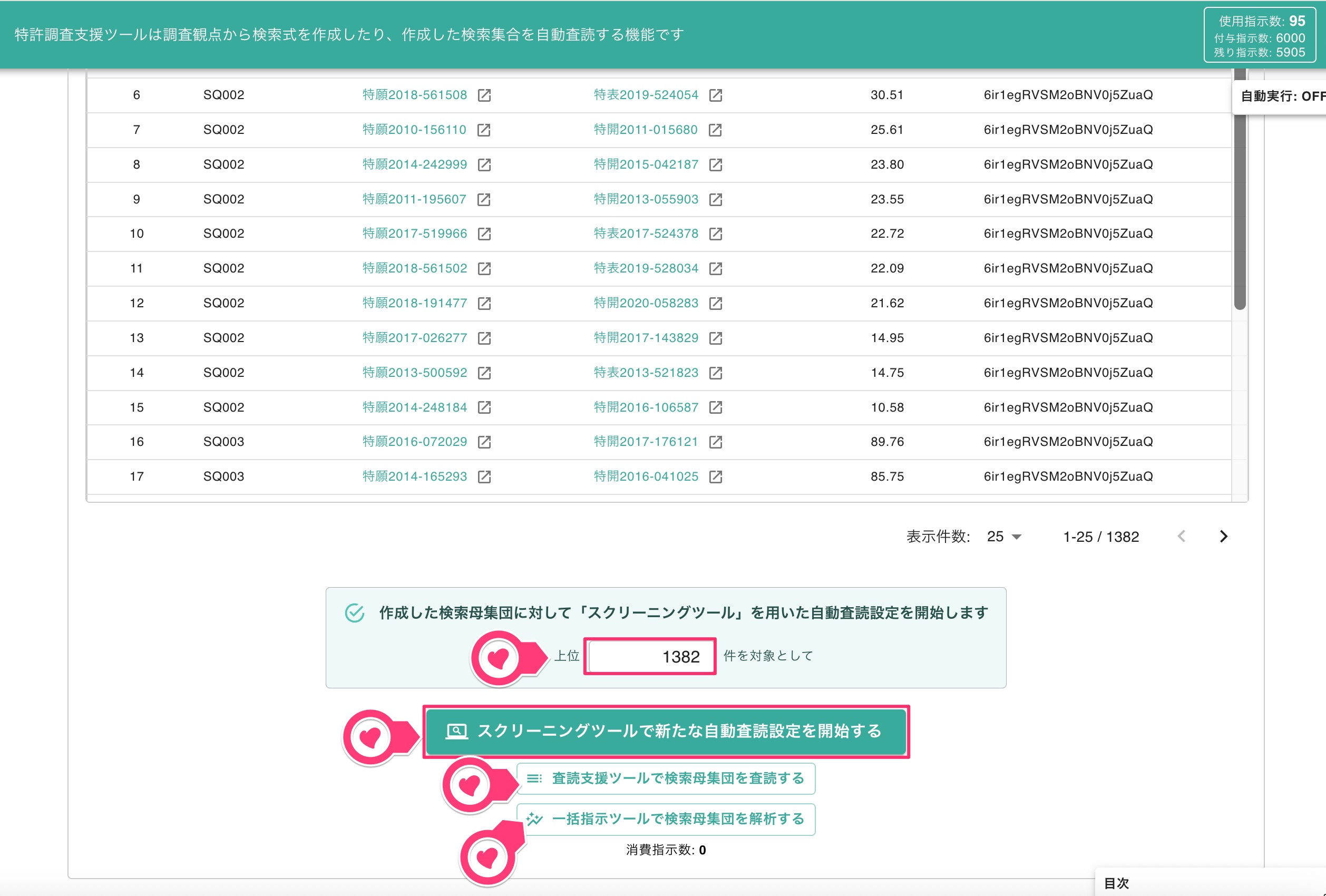The height and width of the screenshot is (896, 1326).
Task: Open application link 特願2016-072029
Action: [415, 442]
